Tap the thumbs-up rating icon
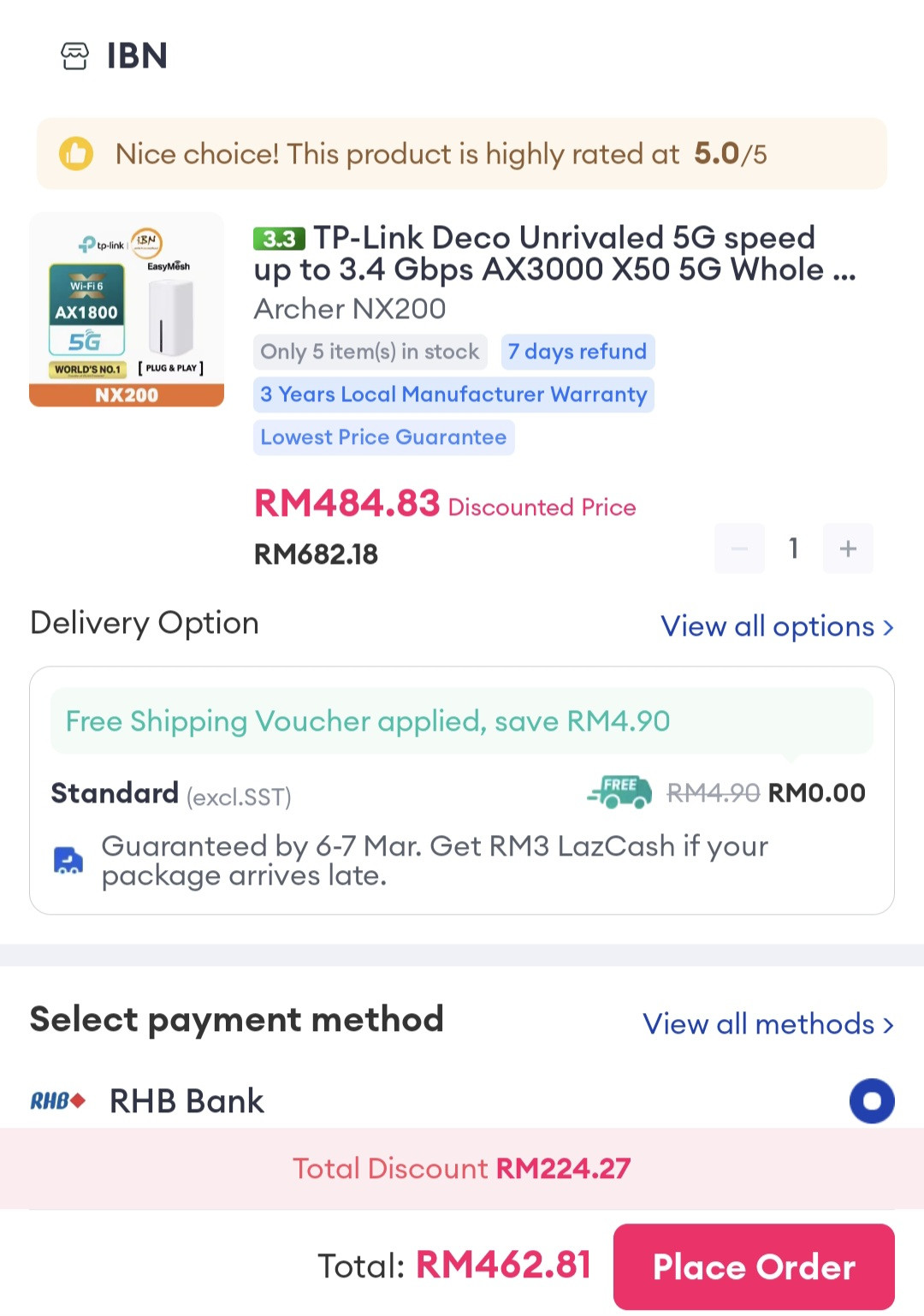Viewport: 924px width, 1316px height. click(x=76, y=154)
